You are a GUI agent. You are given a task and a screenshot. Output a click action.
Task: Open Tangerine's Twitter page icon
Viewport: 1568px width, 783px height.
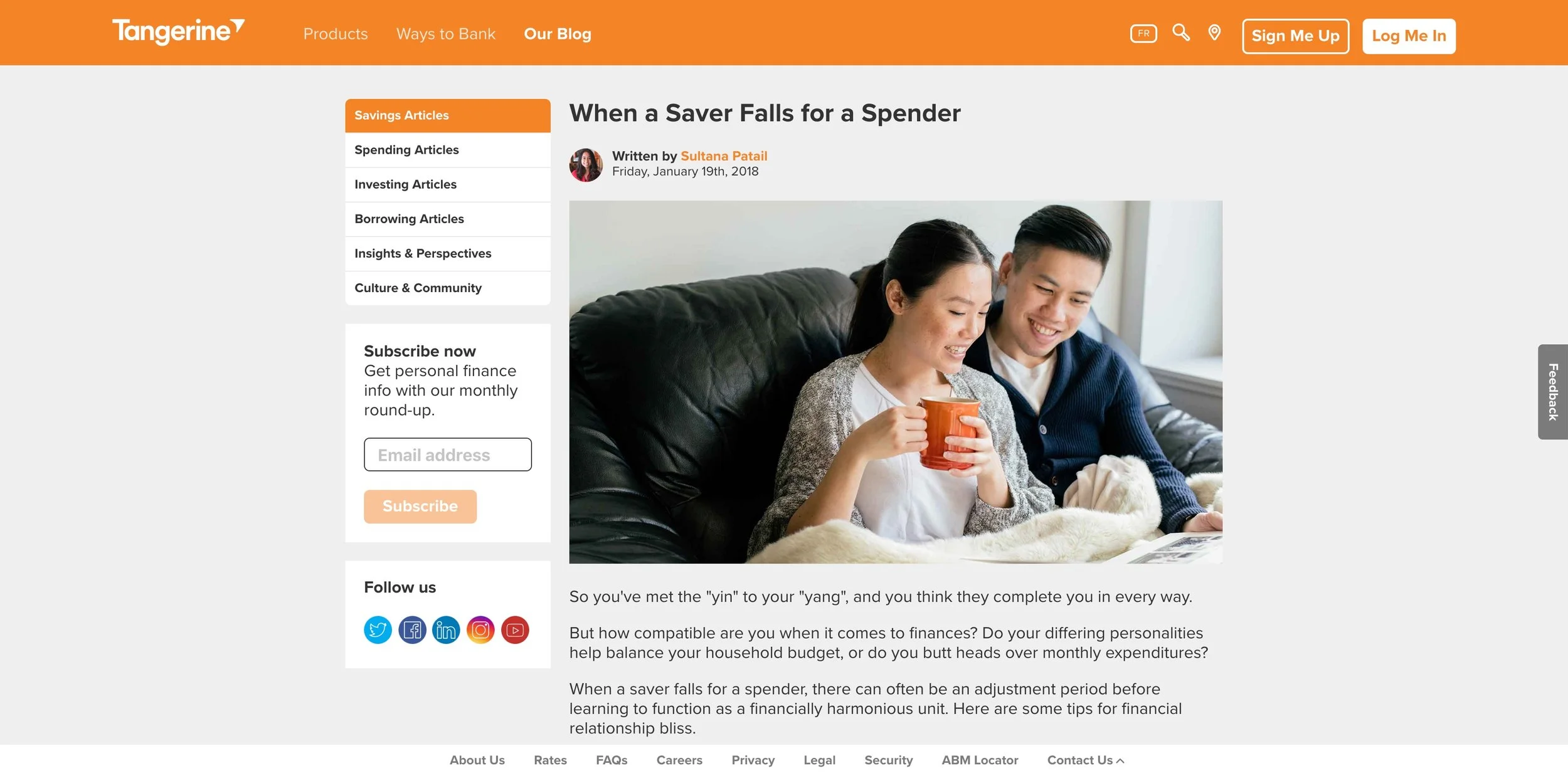coord(378,630)
